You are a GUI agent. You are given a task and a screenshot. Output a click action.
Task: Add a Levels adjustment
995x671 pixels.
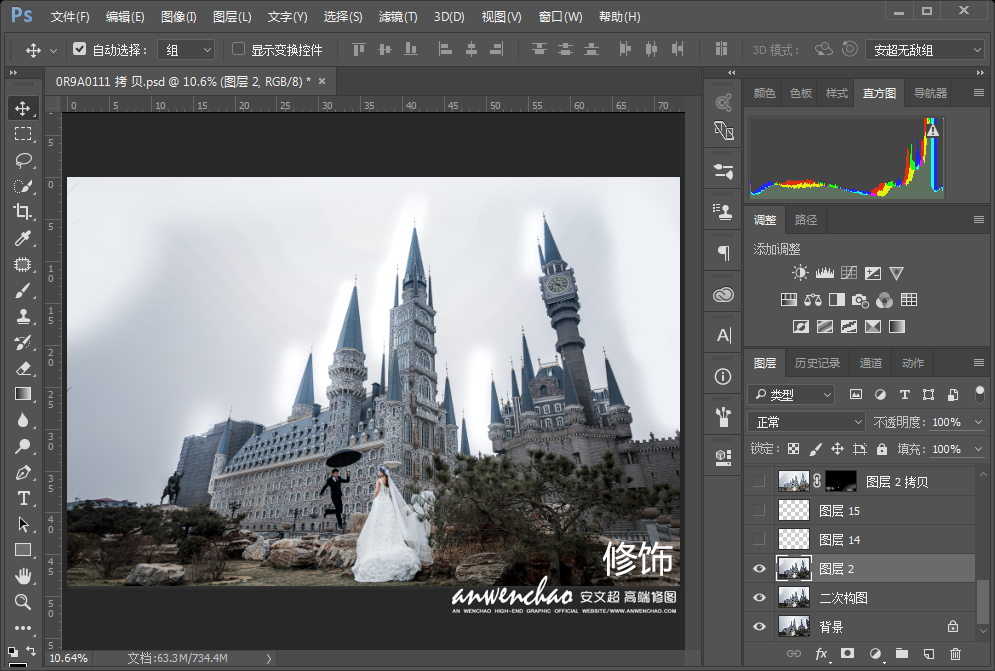point(824,273)
